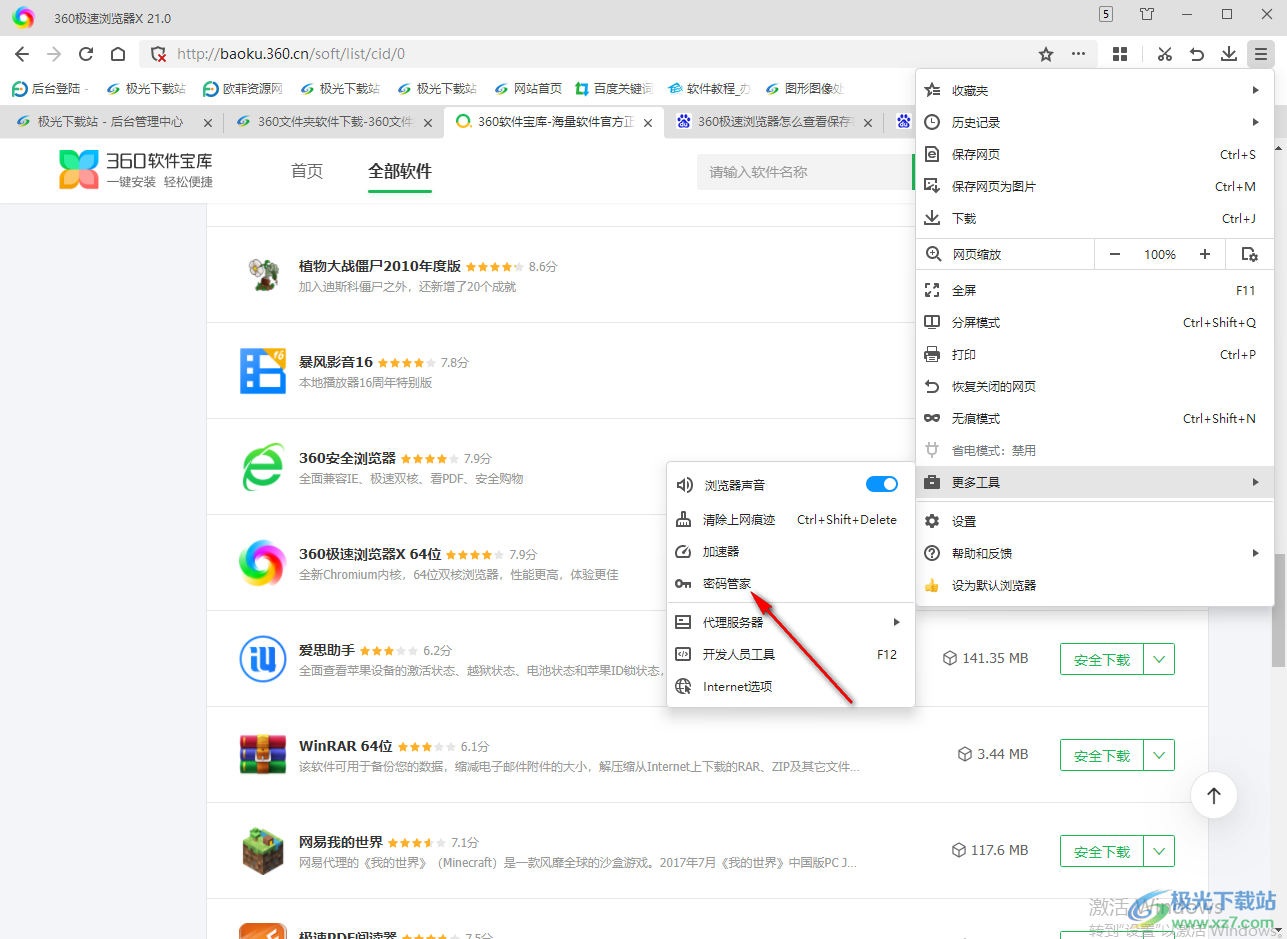
Task: Zoom out with the minus button
Action: point(1115,254)
